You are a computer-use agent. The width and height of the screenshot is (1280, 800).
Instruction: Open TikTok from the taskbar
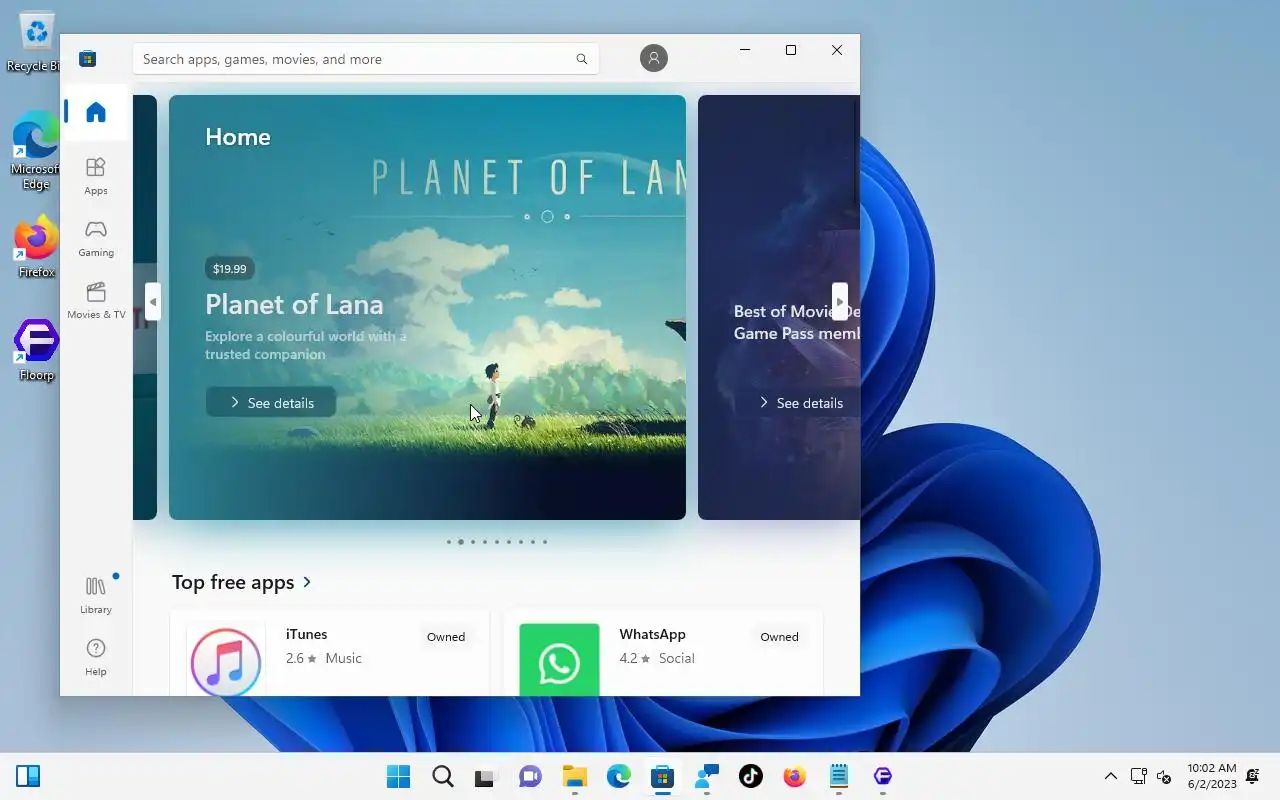point(750,776)
